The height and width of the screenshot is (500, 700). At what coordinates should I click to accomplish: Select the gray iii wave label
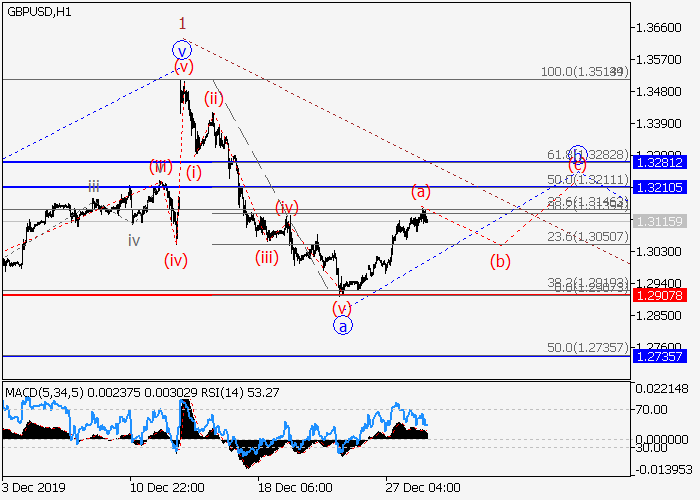pos(93,186)
